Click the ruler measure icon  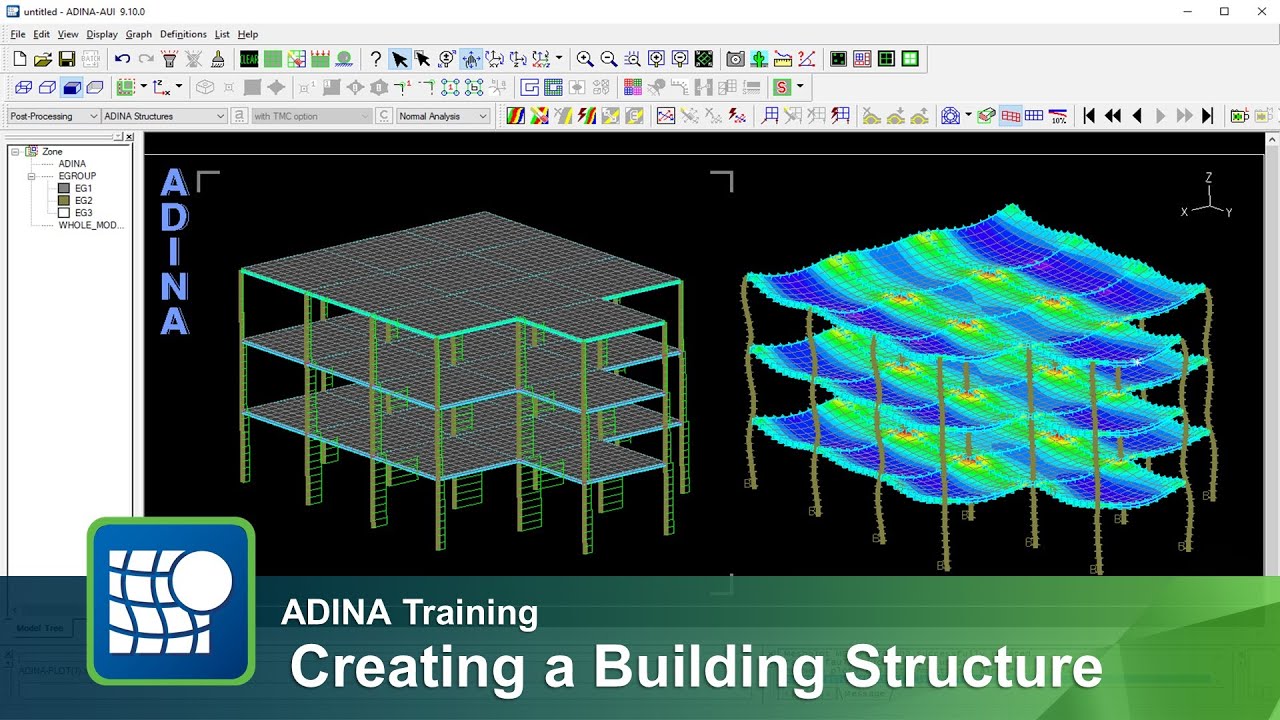coord(783,59)
